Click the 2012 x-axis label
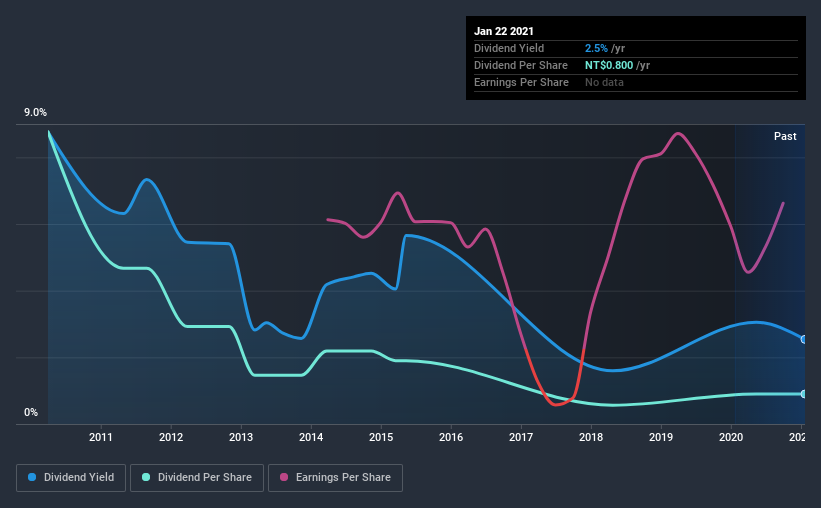Viewport: 821px width, 508px height. pyautogui.click(x=171, y=437)
